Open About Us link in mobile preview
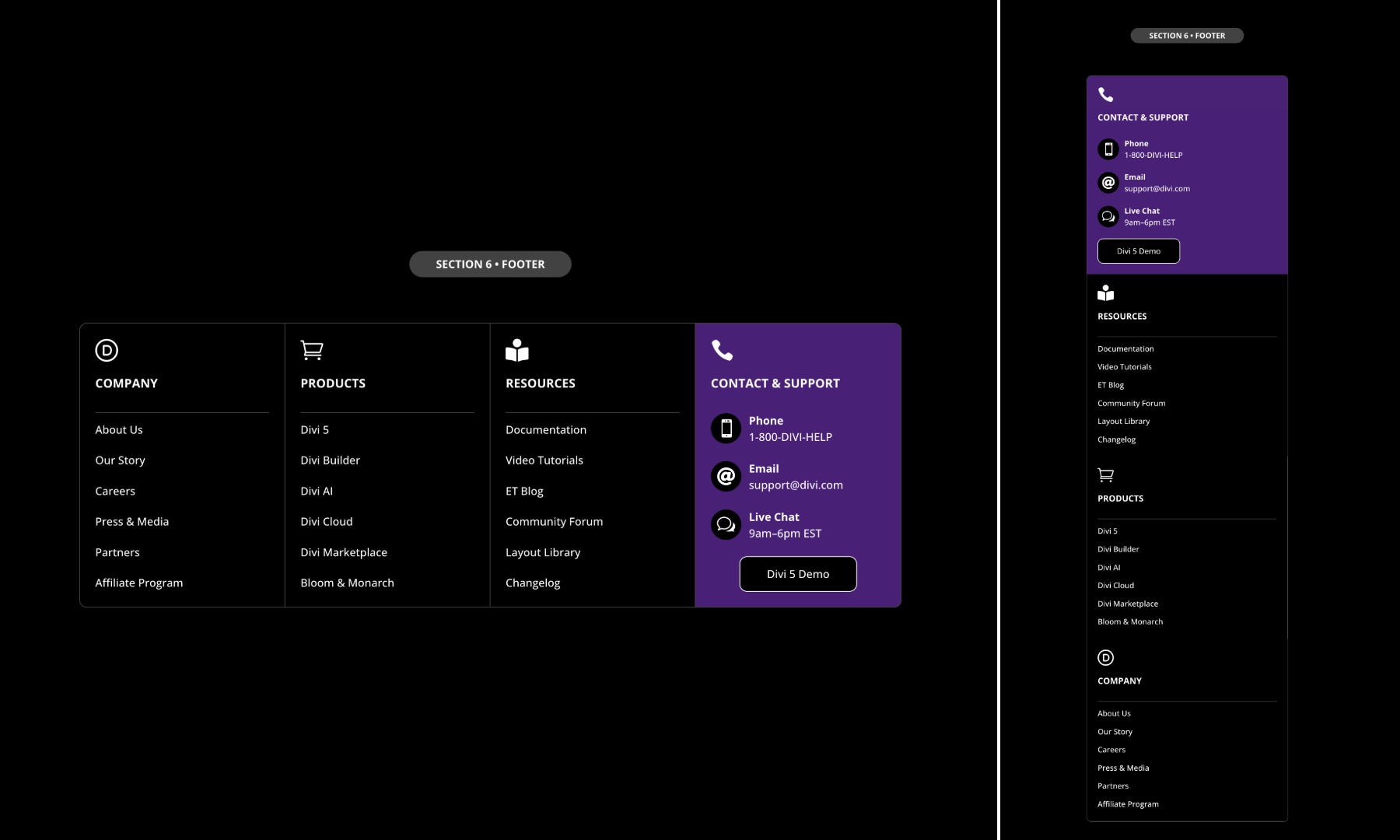Image resolution: width=1400 pixels, height=840 pixels. pos(1115,713)
